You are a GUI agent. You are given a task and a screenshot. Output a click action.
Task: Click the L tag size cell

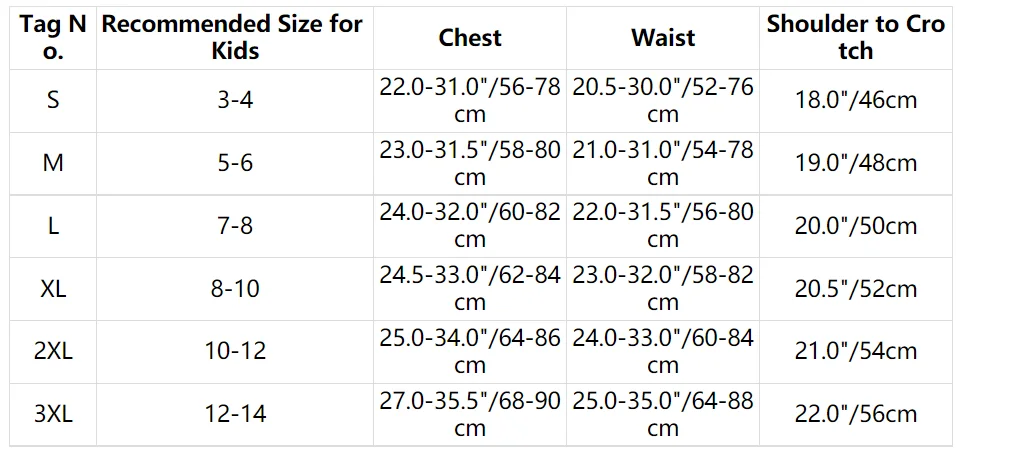pyautogui.click(x=53, y=226)
